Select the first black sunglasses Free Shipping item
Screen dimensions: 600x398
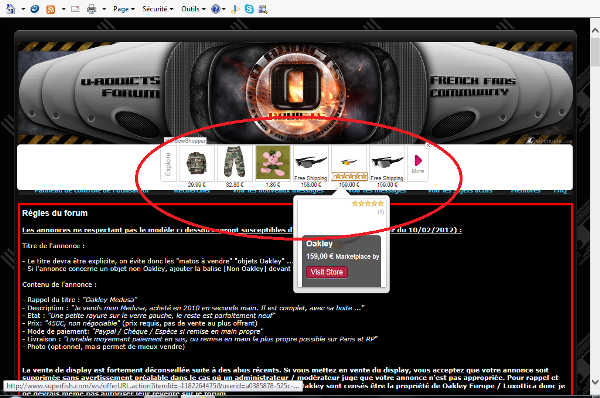click(x=311, y=163)
